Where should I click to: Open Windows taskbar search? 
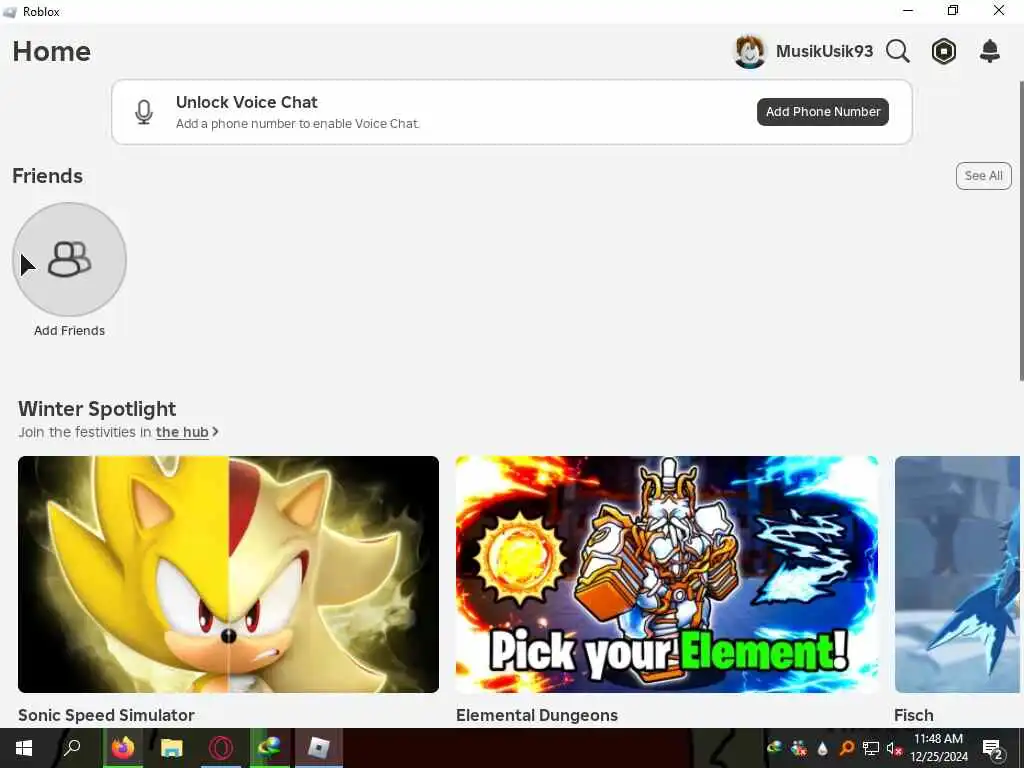(72, 748)
